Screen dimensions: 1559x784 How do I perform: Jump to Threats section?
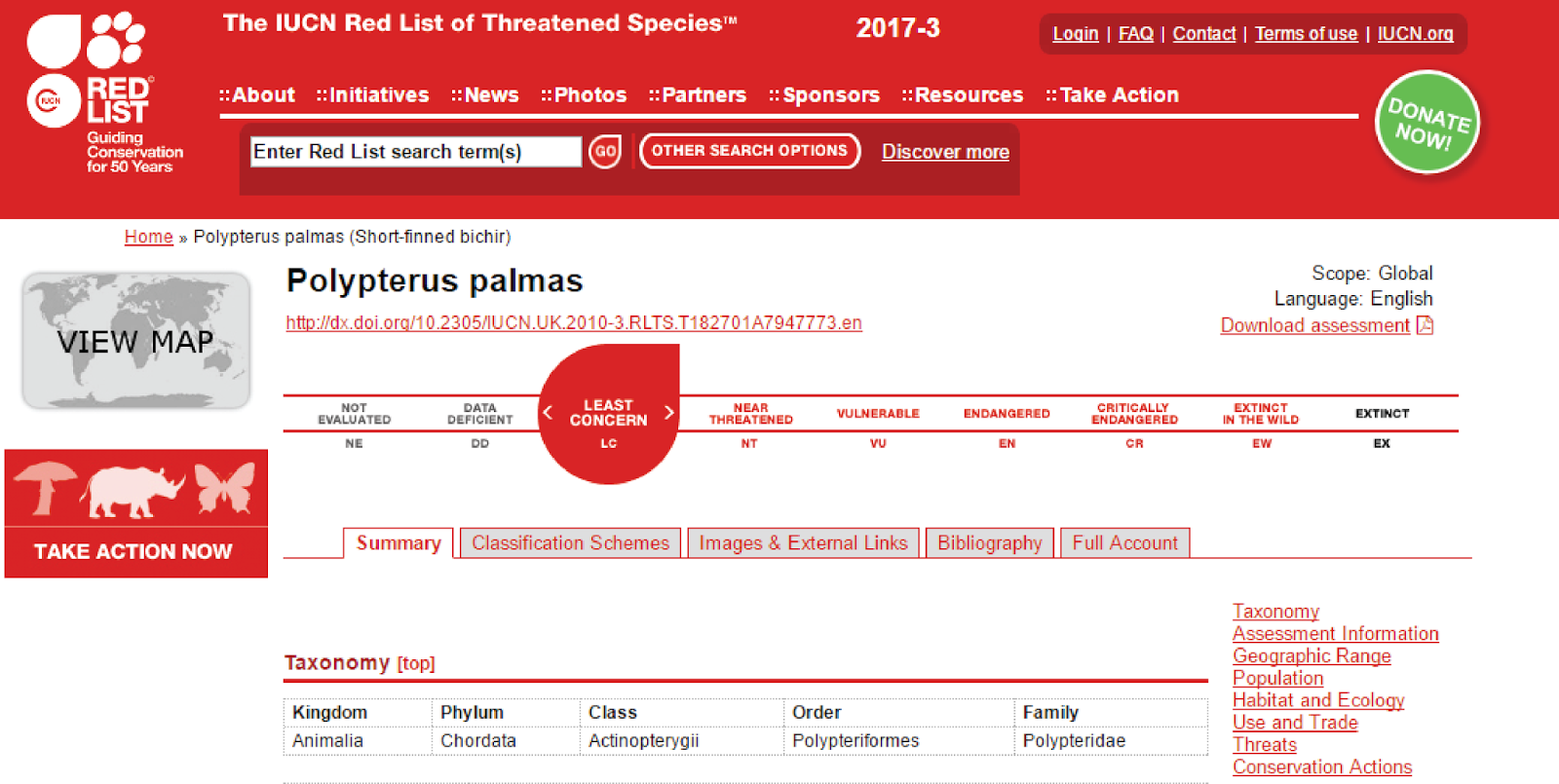1265,745
